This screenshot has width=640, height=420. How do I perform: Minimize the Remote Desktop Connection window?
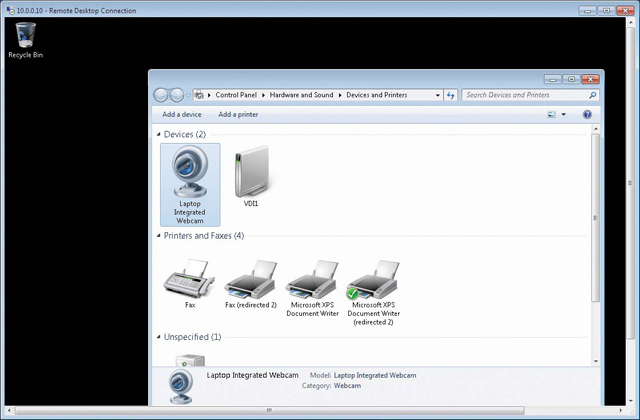[x=588, y=11]
